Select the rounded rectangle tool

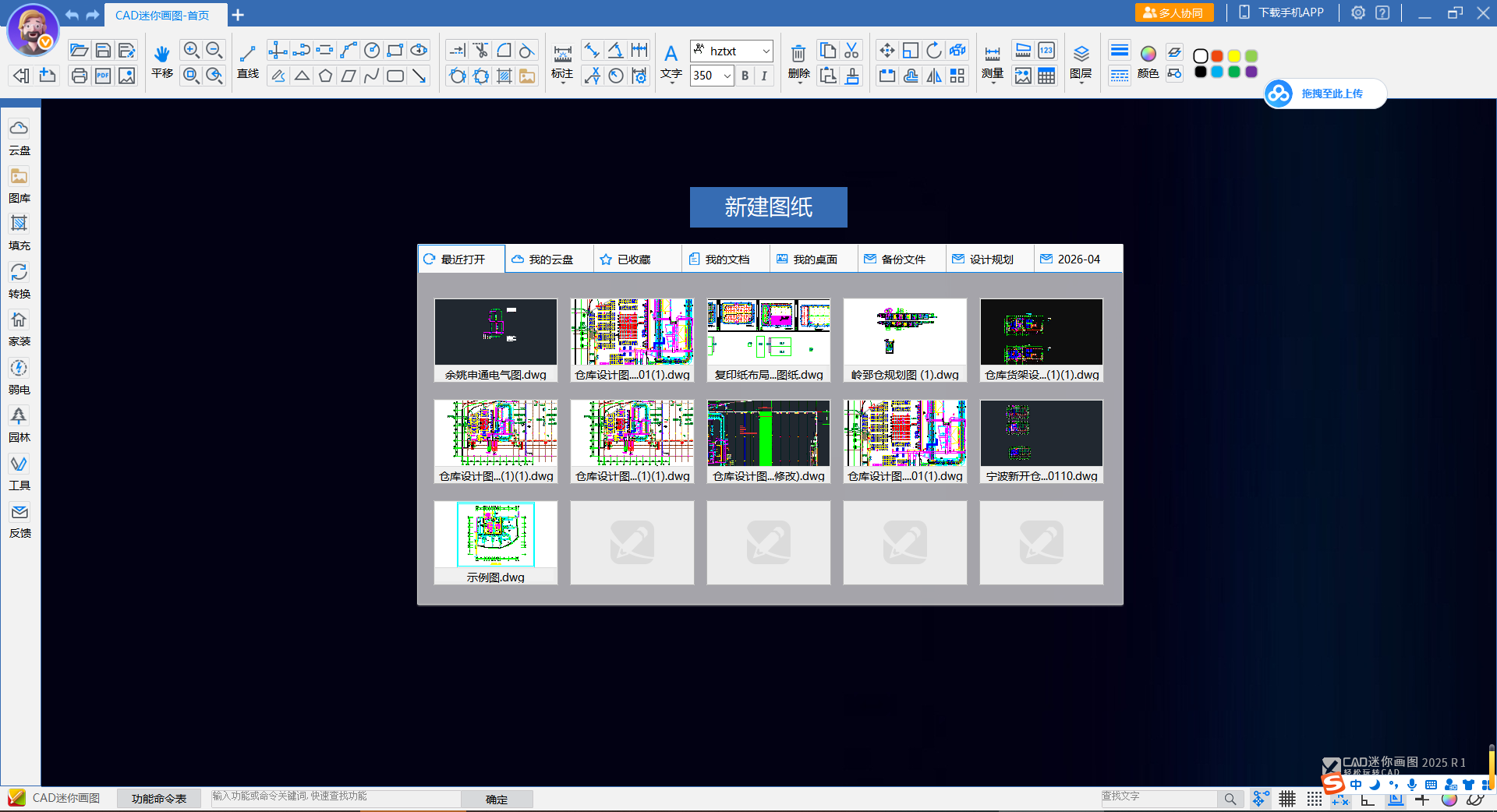[x=395, y=76]
